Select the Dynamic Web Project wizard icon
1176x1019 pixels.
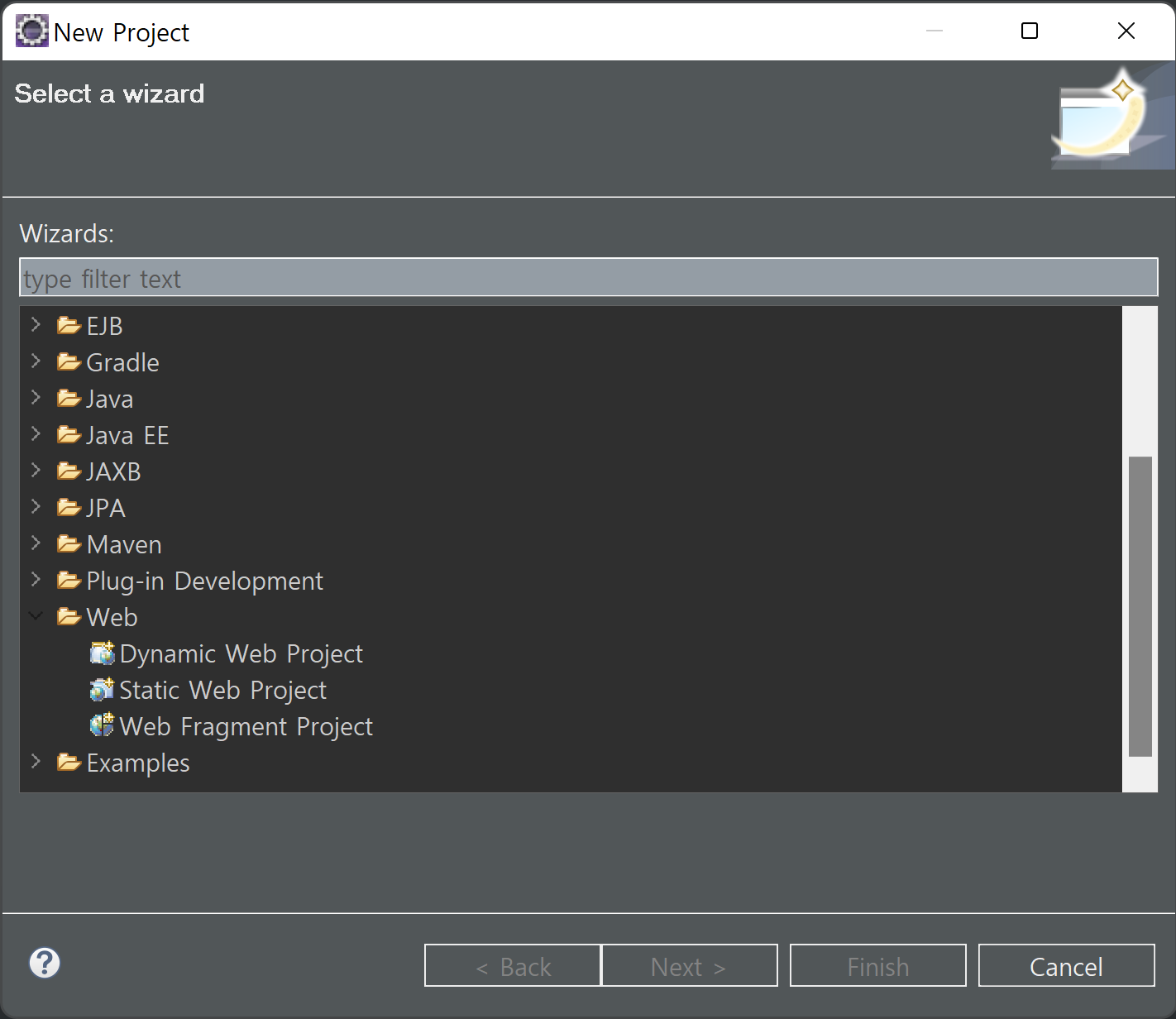(x=102, y=653)
